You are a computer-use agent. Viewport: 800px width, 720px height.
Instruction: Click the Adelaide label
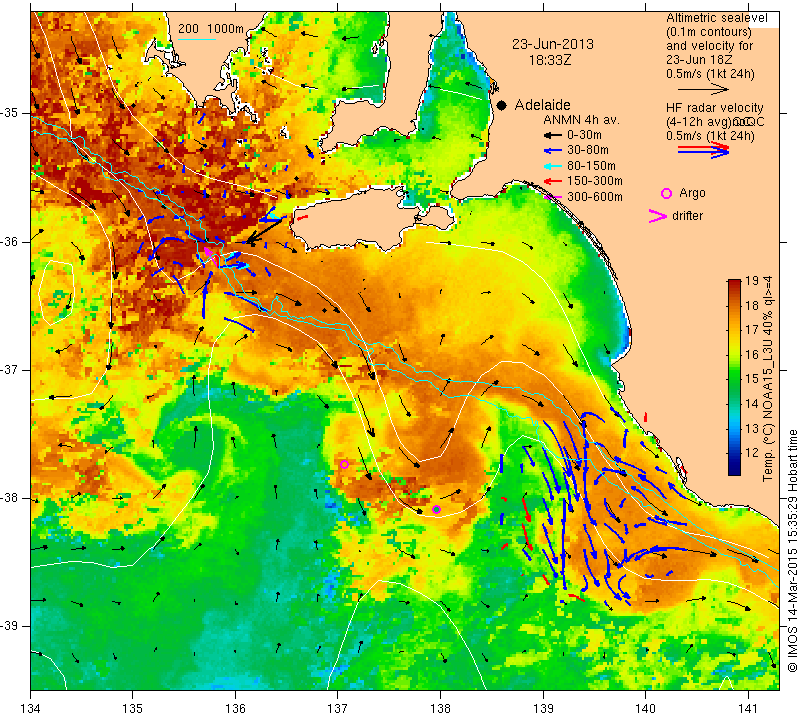[542, 105]
